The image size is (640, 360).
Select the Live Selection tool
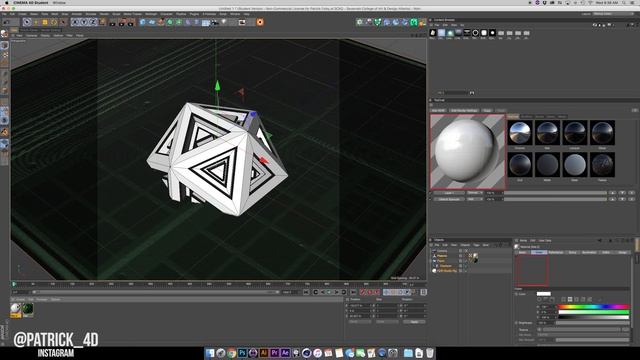[x=27, y=22]
